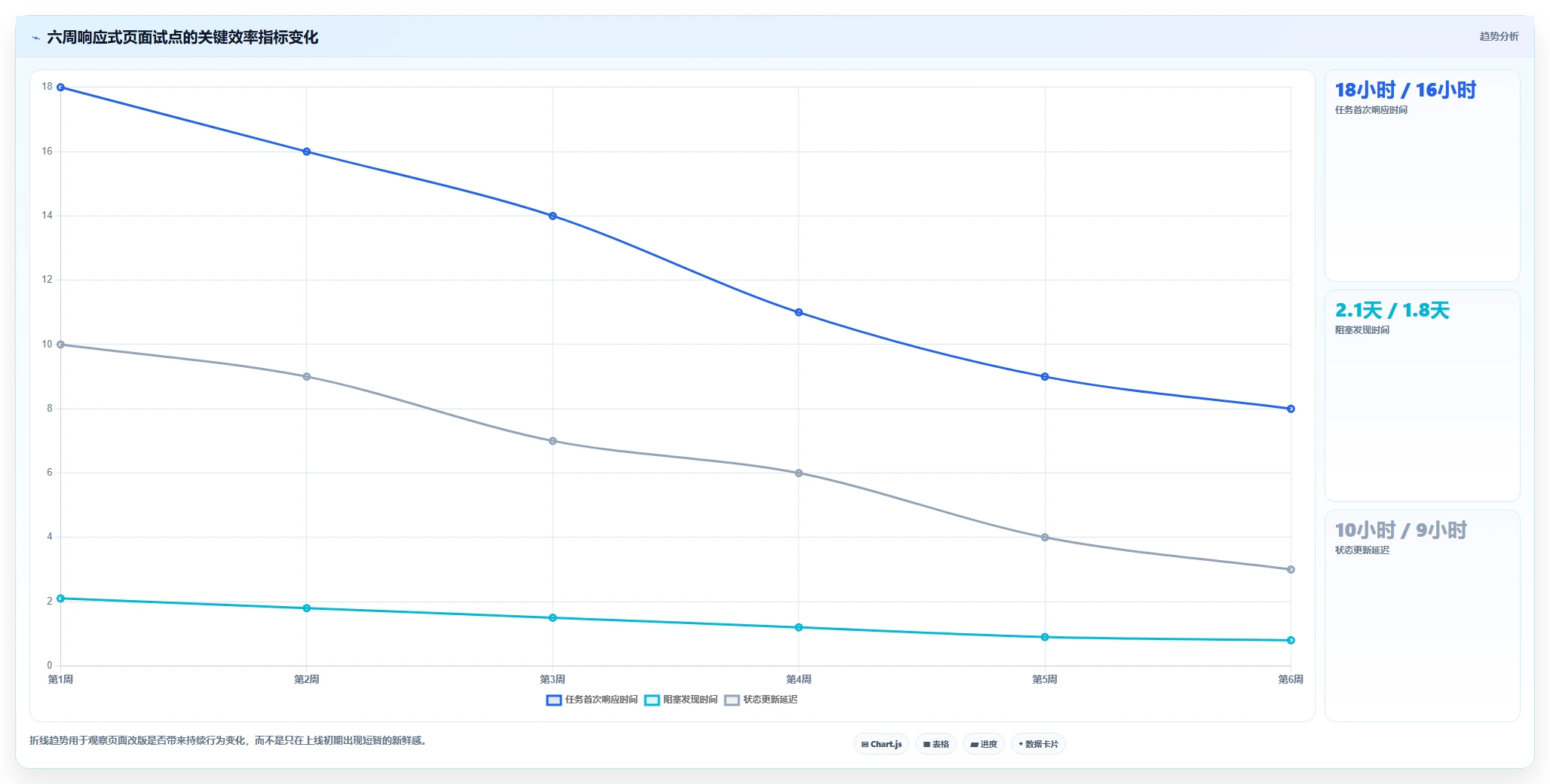Click the x-axis label 第1周
The width and height of the screenshot is (1550, 784).
point(60,679)
